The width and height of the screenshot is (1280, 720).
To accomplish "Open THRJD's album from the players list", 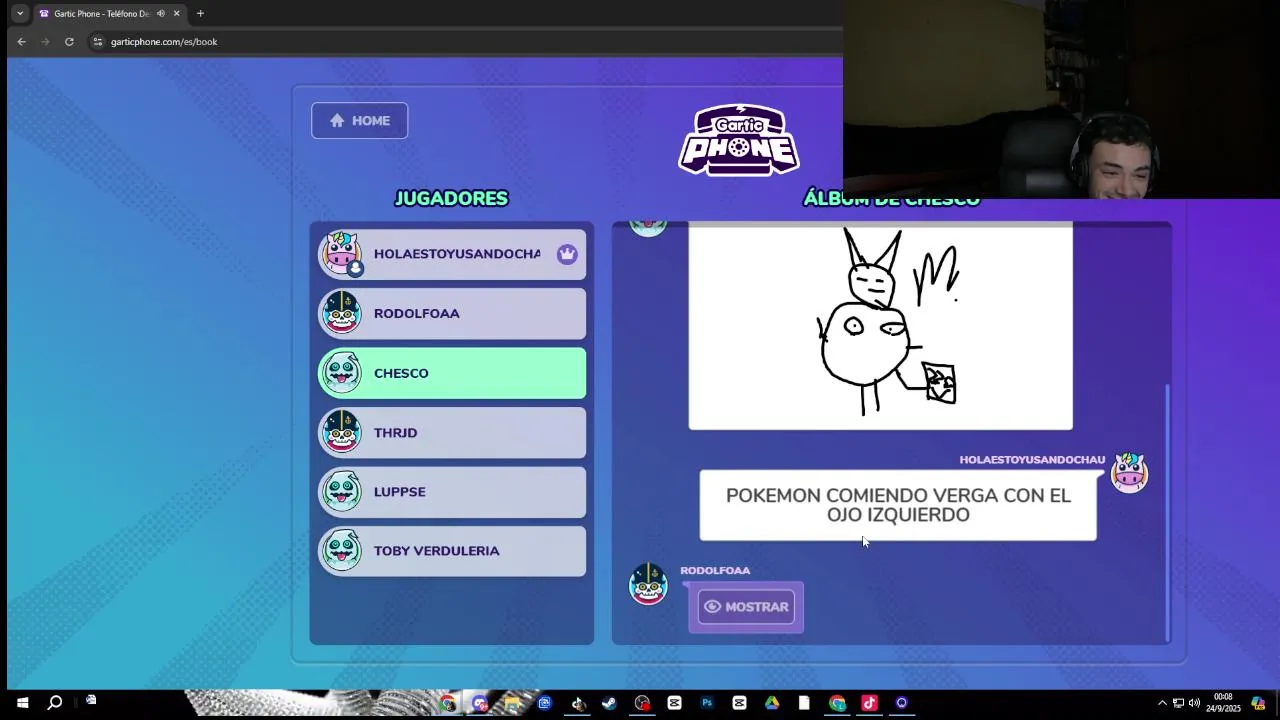I will click(x=452, y=432).
